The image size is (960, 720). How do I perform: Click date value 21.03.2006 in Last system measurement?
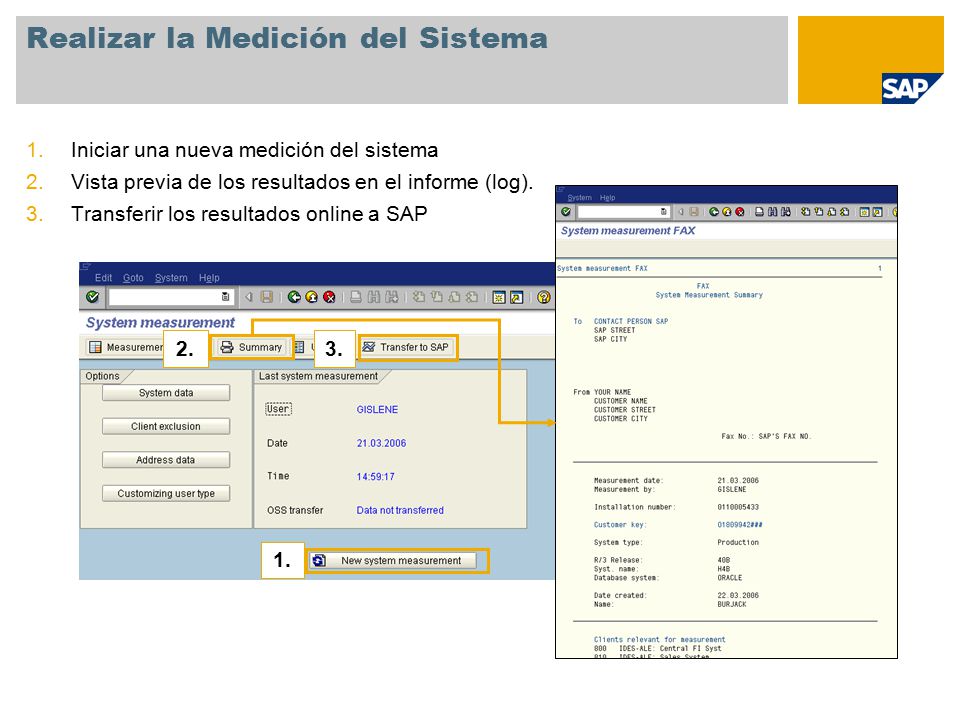coord(381,443)
